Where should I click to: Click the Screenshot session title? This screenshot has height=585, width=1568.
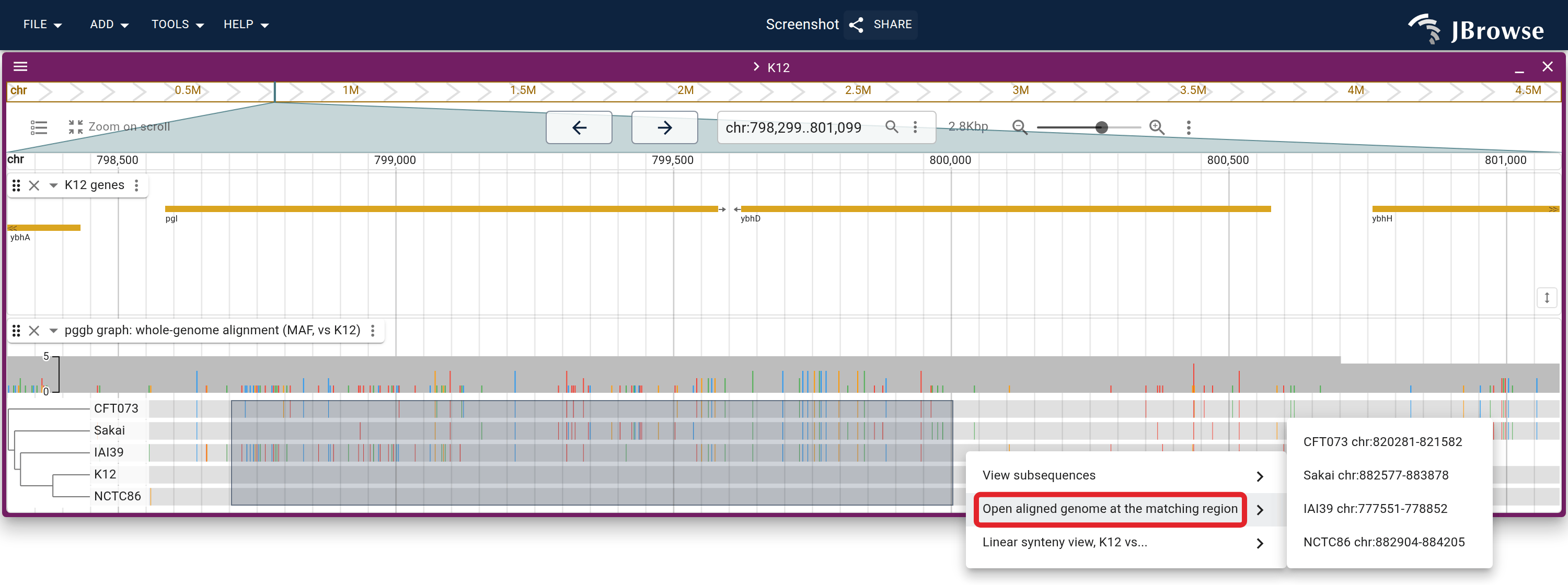802,25
